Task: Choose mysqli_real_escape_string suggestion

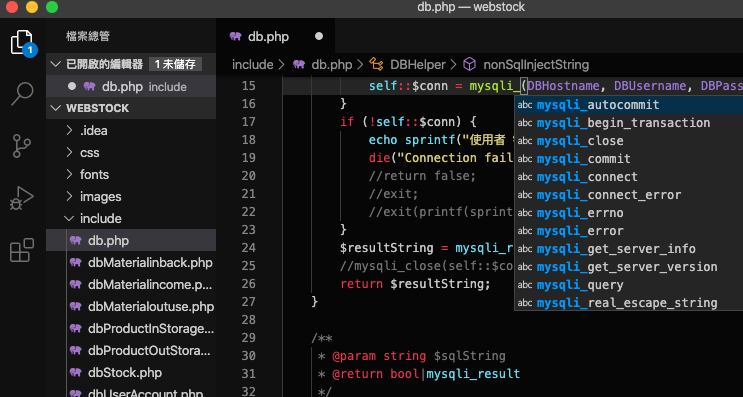Action: tap(629, 303)
